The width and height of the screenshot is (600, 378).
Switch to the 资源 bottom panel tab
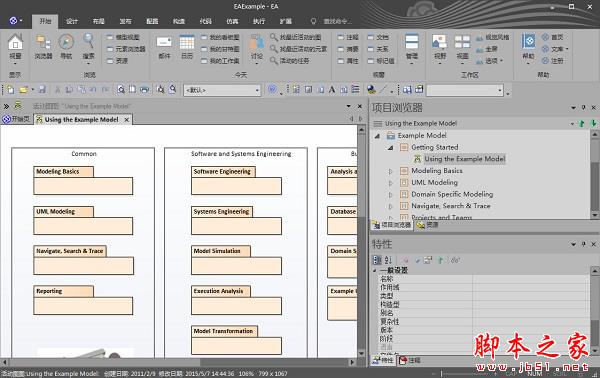point(428,225)
